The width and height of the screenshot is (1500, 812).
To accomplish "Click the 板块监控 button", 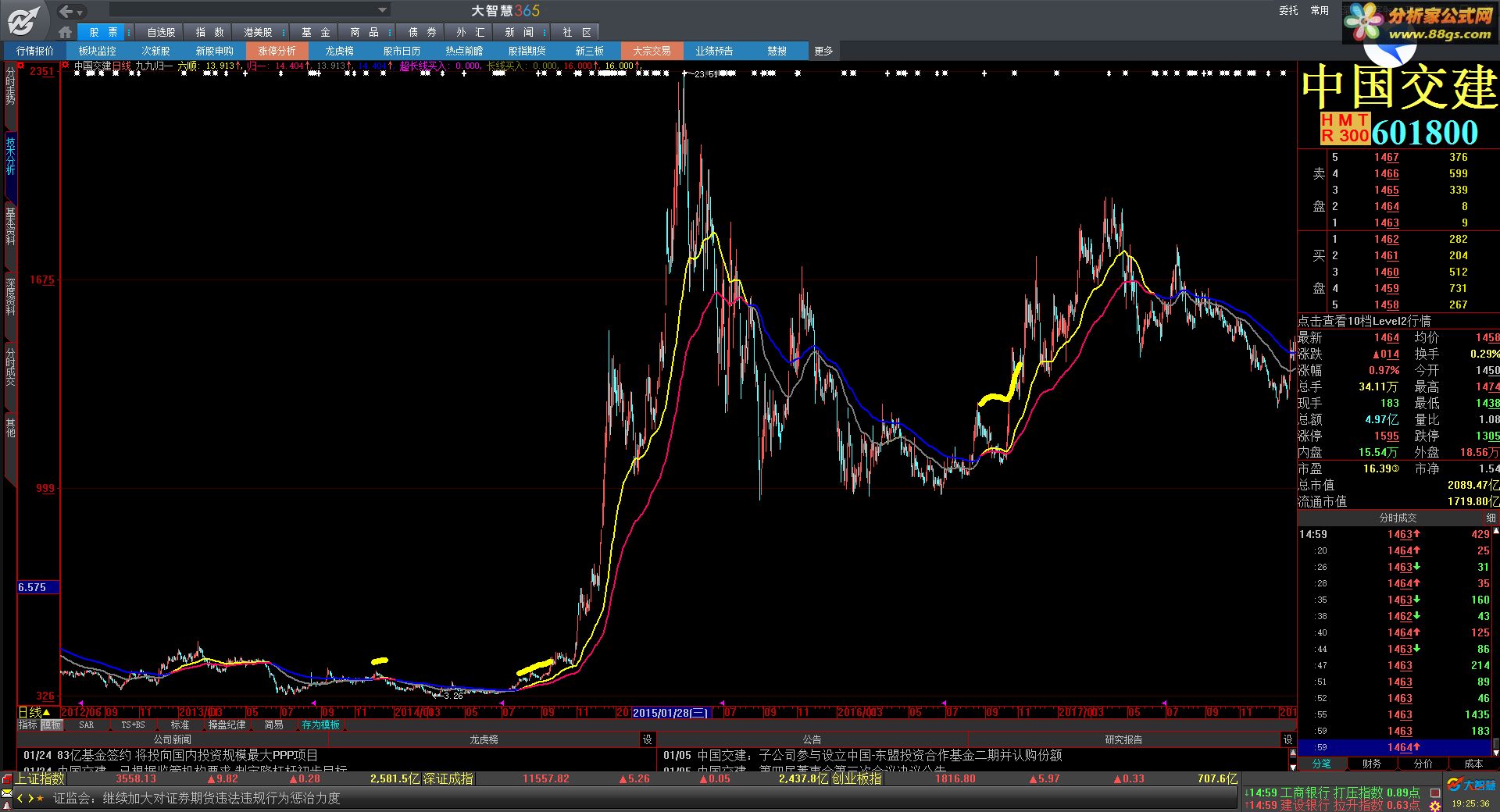I will click(97, 51).
